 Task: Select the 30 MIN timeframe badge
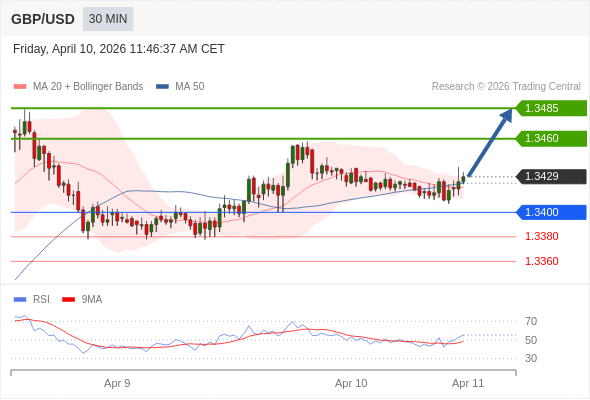click(108, 19)
